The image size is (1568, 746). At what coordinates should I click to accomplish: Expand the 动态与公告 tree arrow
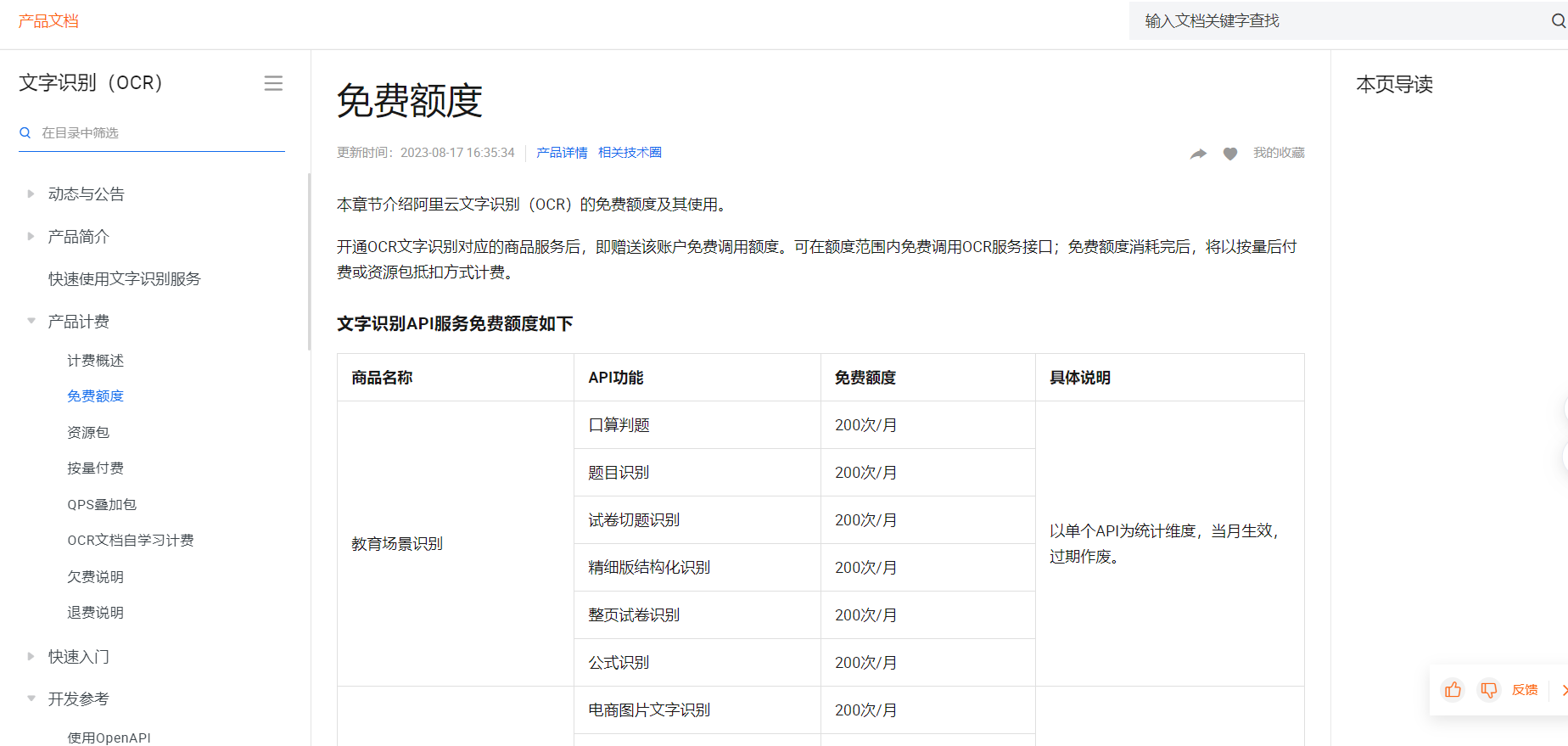click(x=31, y=194)
